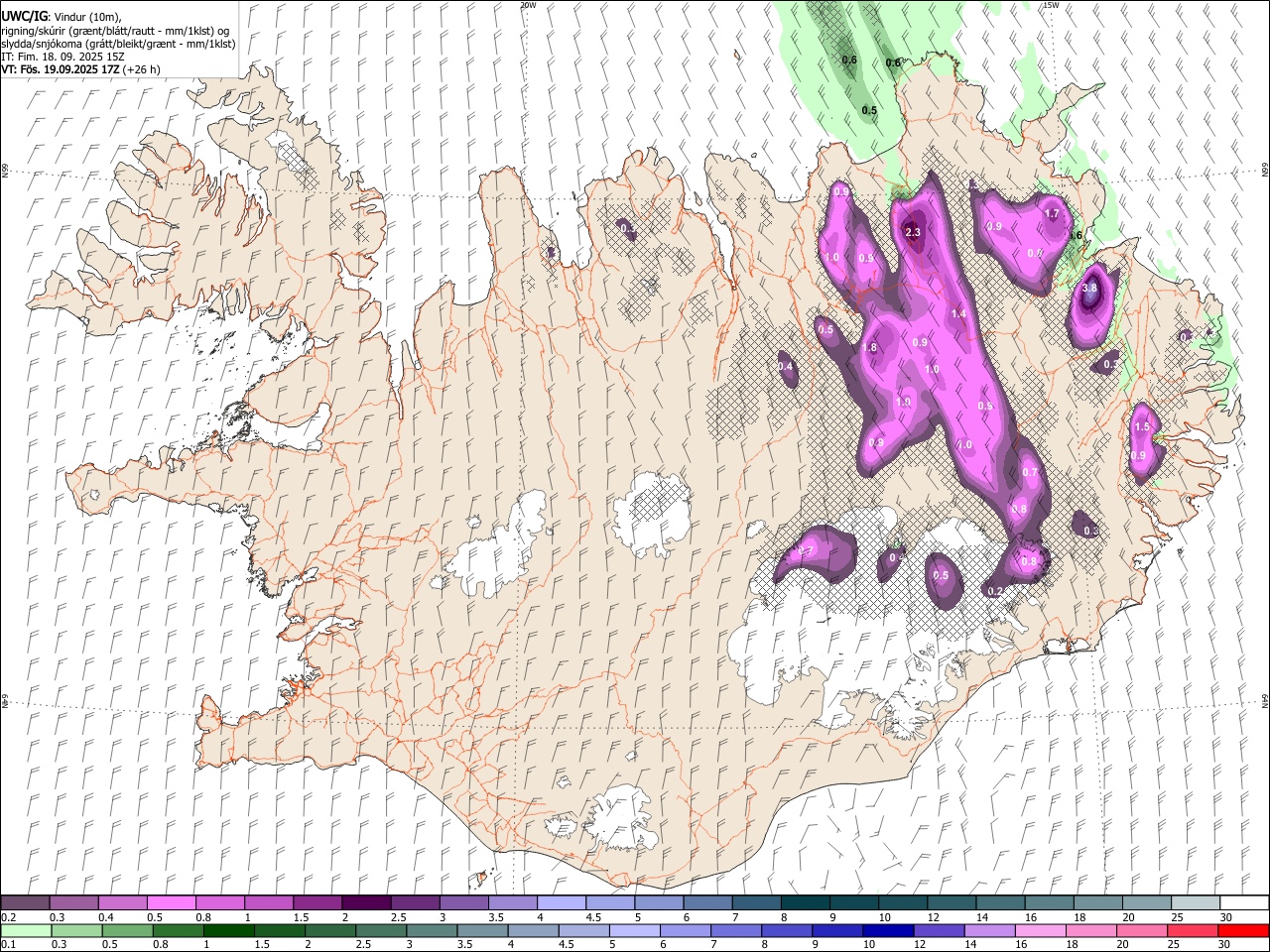Select the darkest green 1–1.5 rain legend swatch
Image resolution: width=1270 pixels, height=952 pixels.
pos(229,931)
